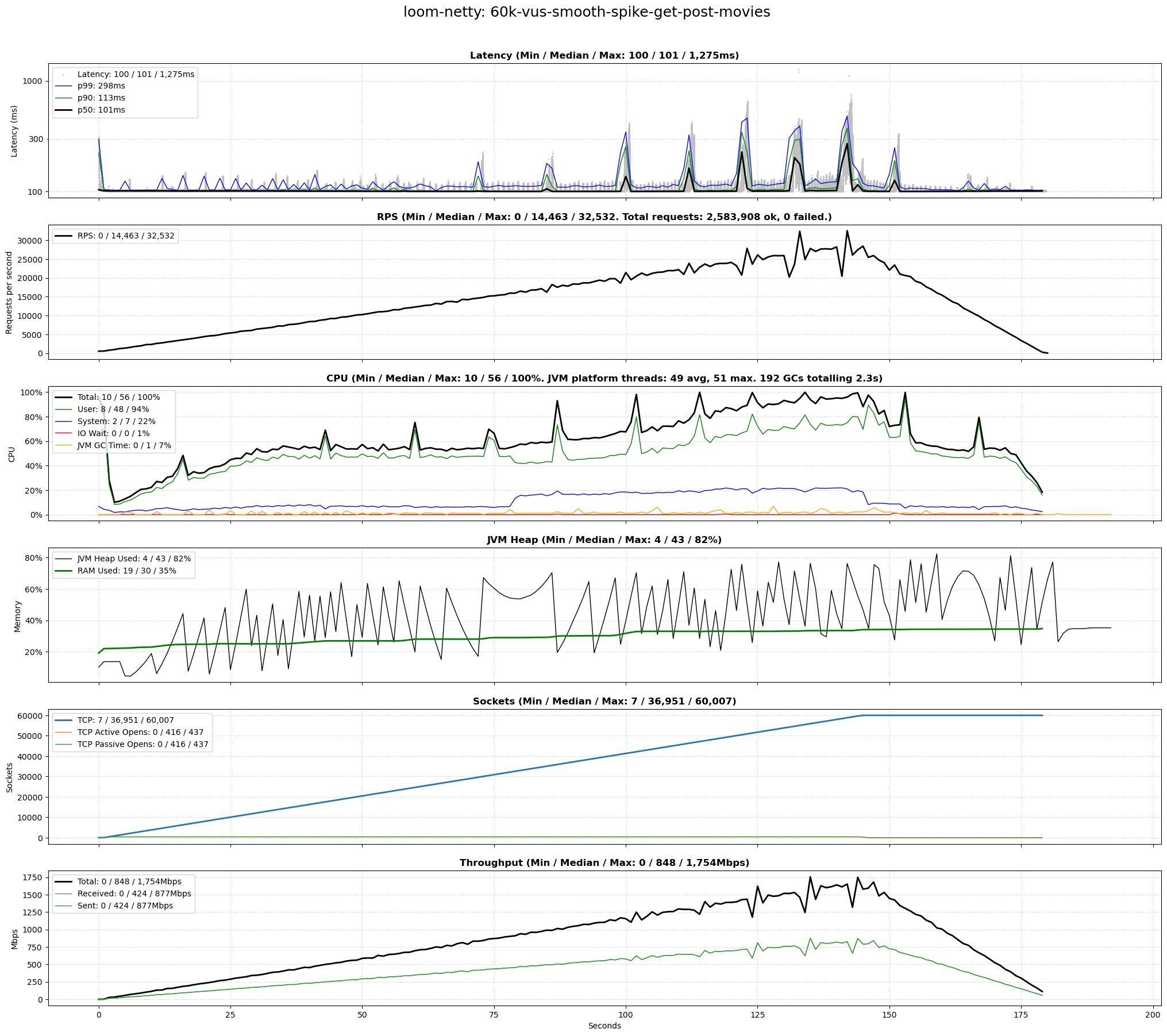Viewport: 1167px width, 1036px height.
Task: Click the Seconds x-axis label
Action: 604,1026
